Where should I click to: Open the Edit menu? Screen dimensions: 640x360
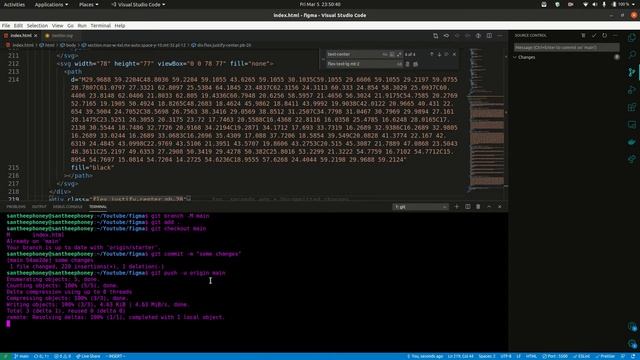click(18, 26)
